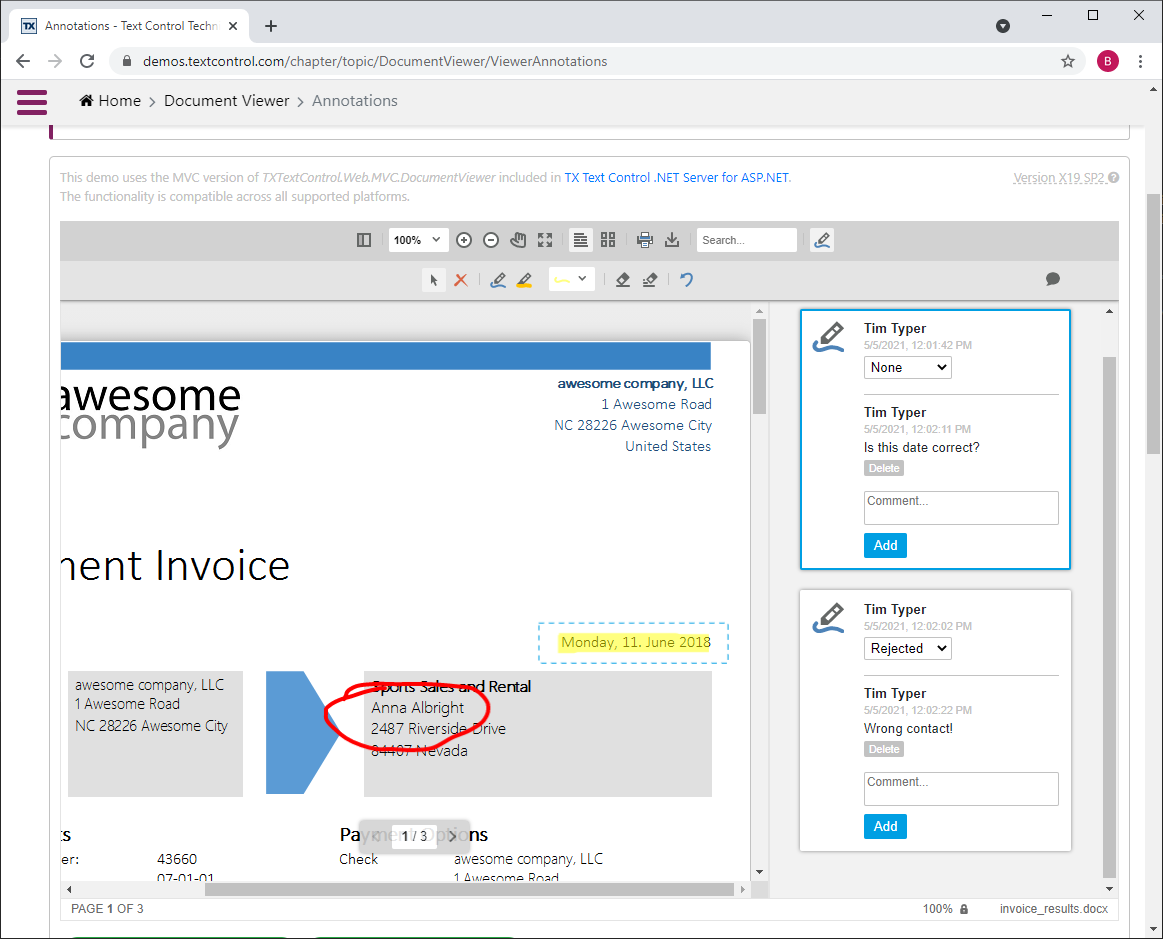Screen dimensions: 1163x939
Task: Click the delete annotation X icon
Action: tap(461, 280)
